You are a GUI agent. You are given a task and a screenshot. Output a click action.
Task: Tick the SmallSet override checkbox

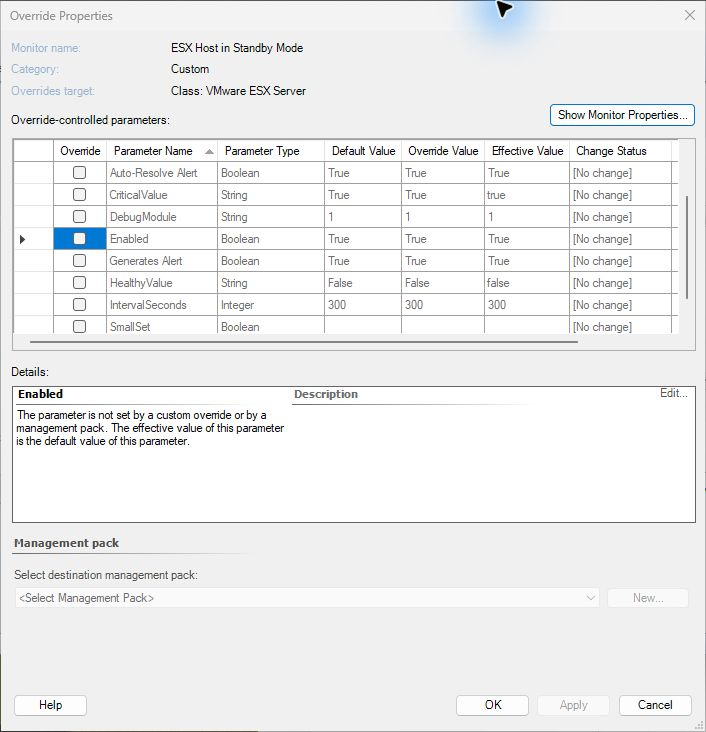[79, 326]
